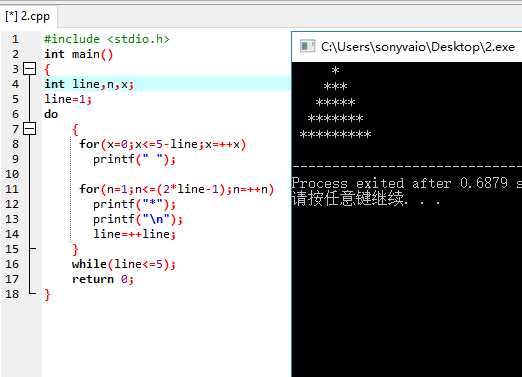Click the printf(" "); statement on line 9
This screenshot has height=377, width=522.
(x=134, y=159)
